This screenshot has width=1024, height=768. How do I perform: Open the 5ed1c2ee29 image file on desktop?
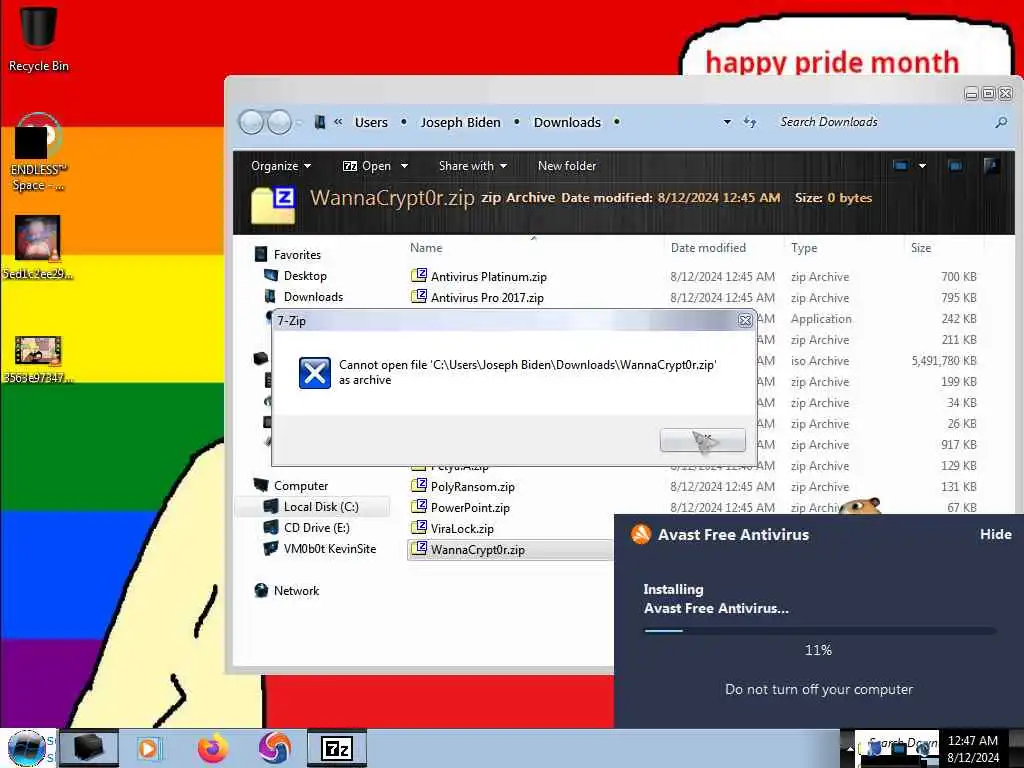tap(38, 247)
